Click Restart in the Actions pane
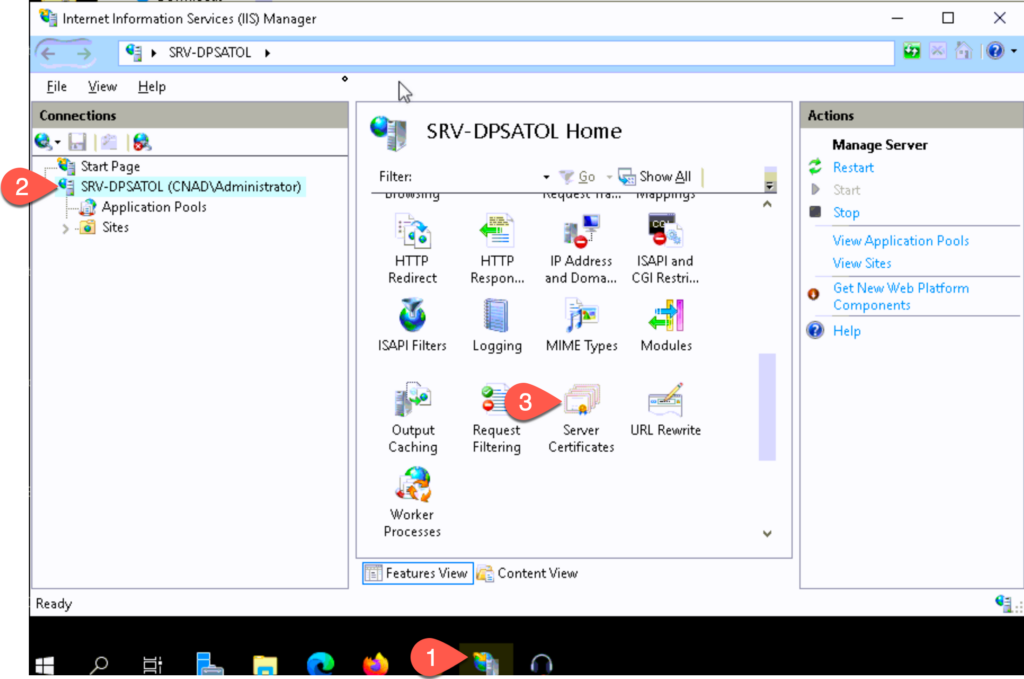1024x679 pixels. click(853, 168)
